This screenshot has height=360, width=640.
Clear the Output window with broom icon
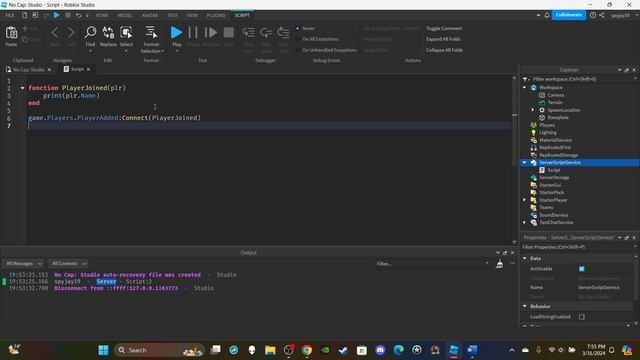coord(499,264)
